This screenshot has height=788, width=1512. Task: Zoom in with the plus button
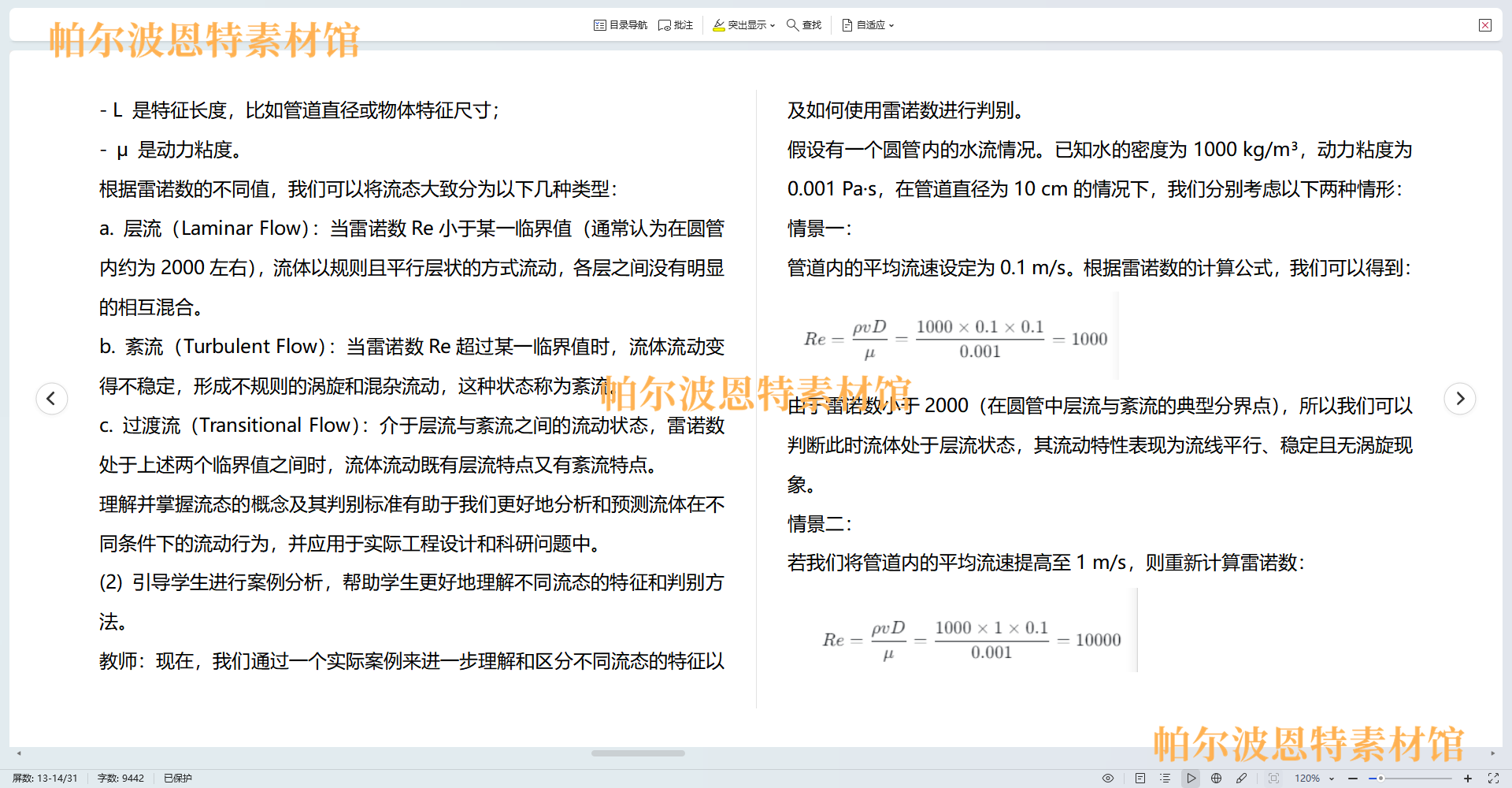[x=1468, y=778]
